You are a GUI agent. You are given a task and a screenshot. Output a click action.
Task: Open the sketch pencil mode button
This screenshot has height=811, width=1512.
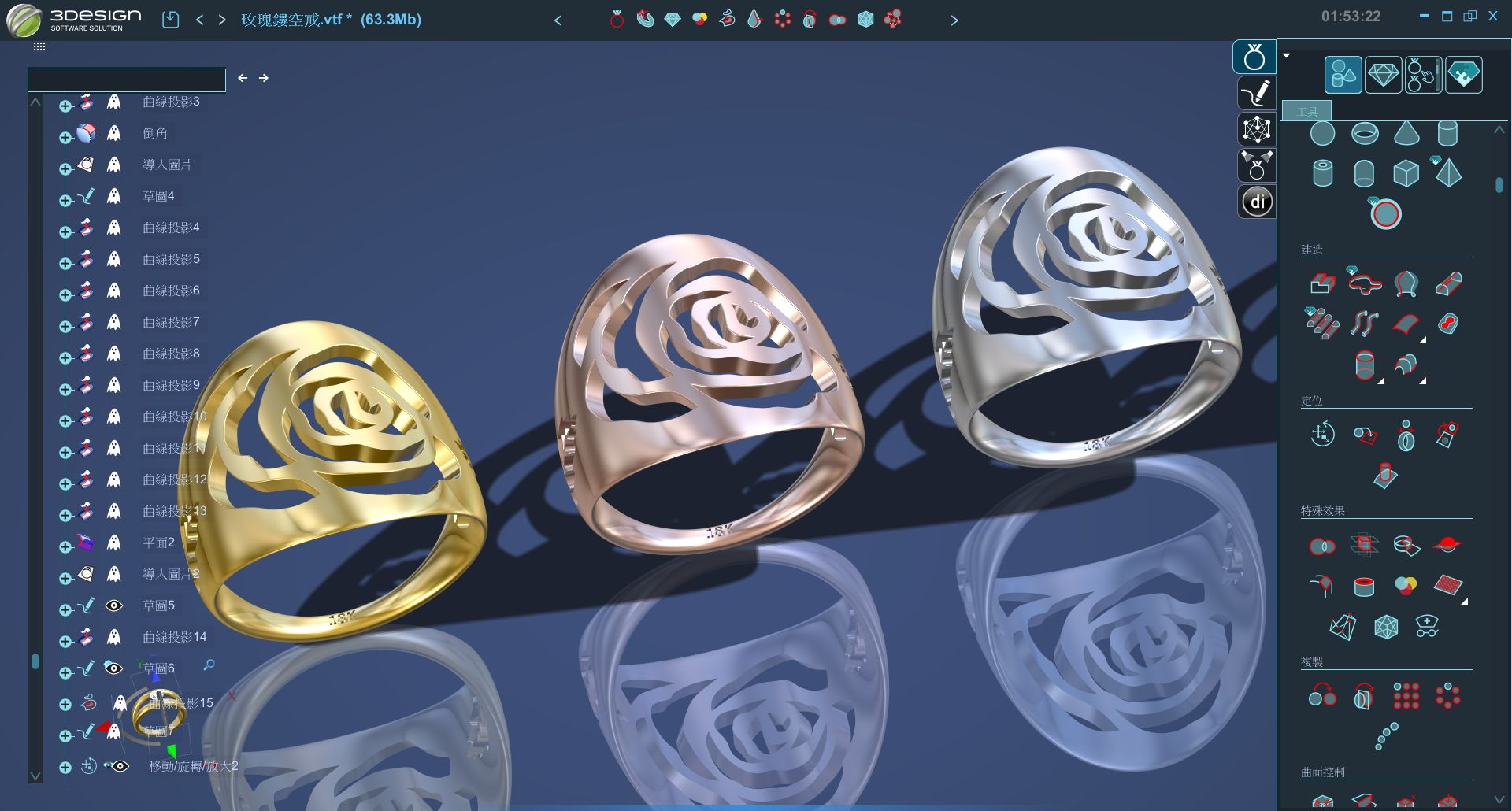pyautogui.click(x=1256, y=94)
